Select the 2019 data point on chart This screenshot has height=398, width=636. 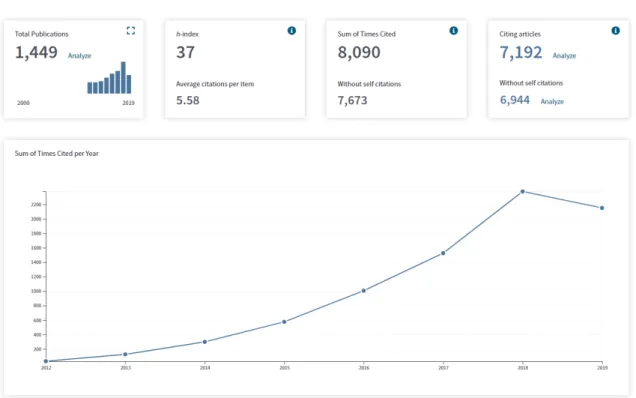coord(602,208)
